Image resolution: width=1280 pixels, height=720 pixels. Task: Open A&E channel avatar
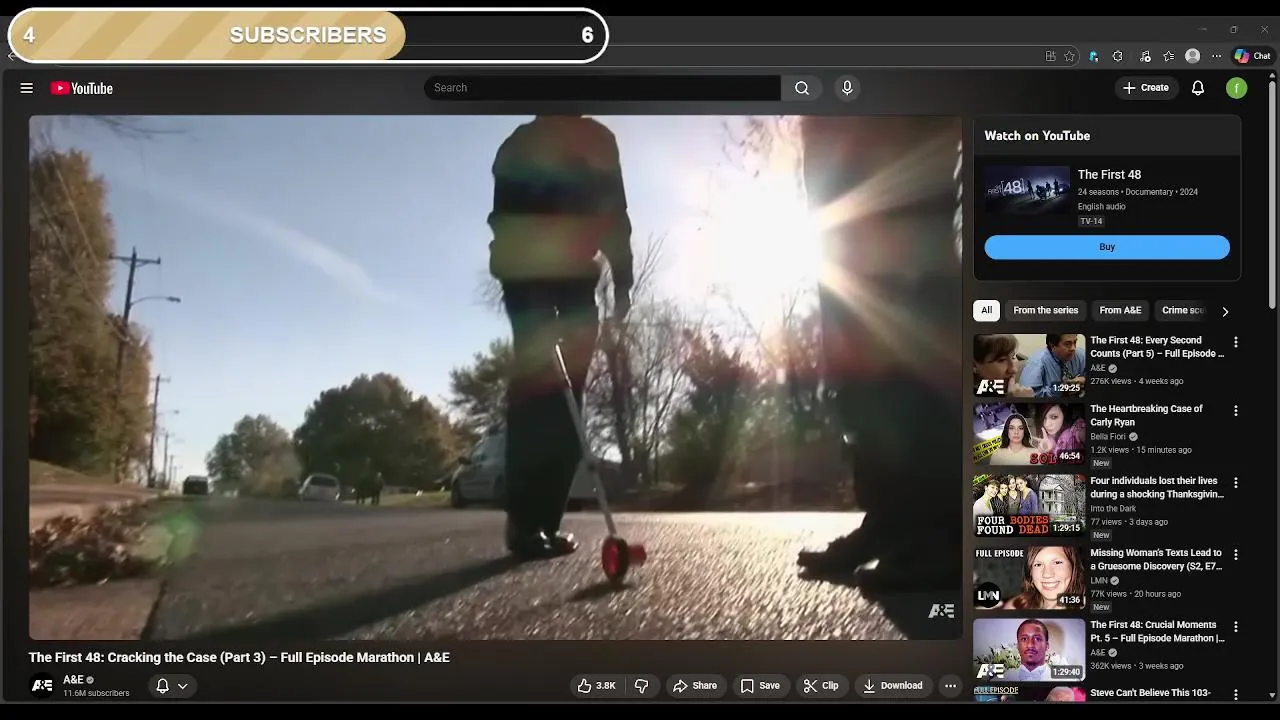coord(42,686)
